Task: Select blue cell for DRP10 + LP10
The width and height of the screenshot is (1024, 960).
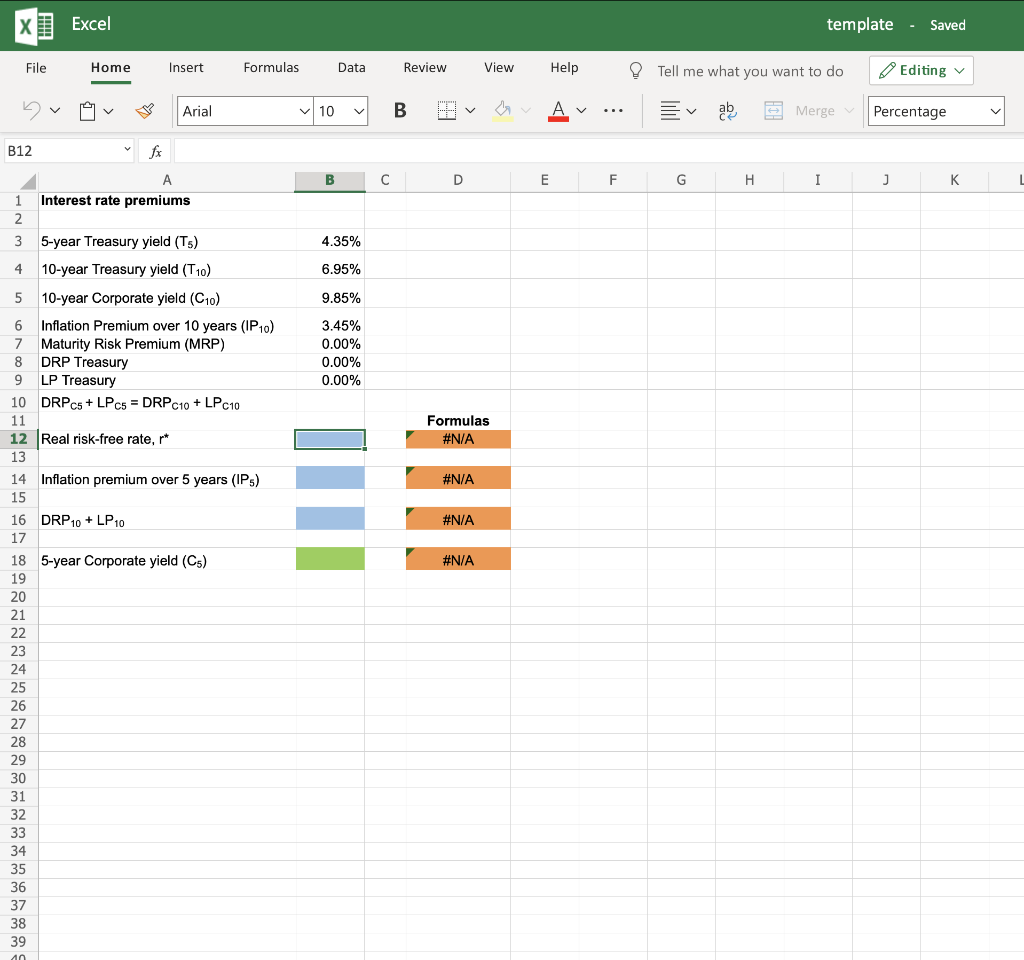Action: coord(330,519)
